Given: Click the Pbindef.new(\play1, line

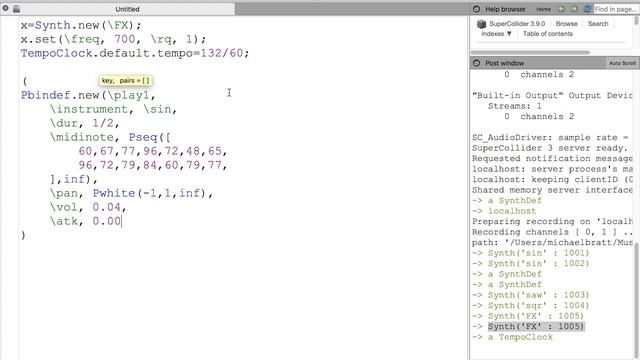Looking at the screenshot, I should tap(88, 95).
